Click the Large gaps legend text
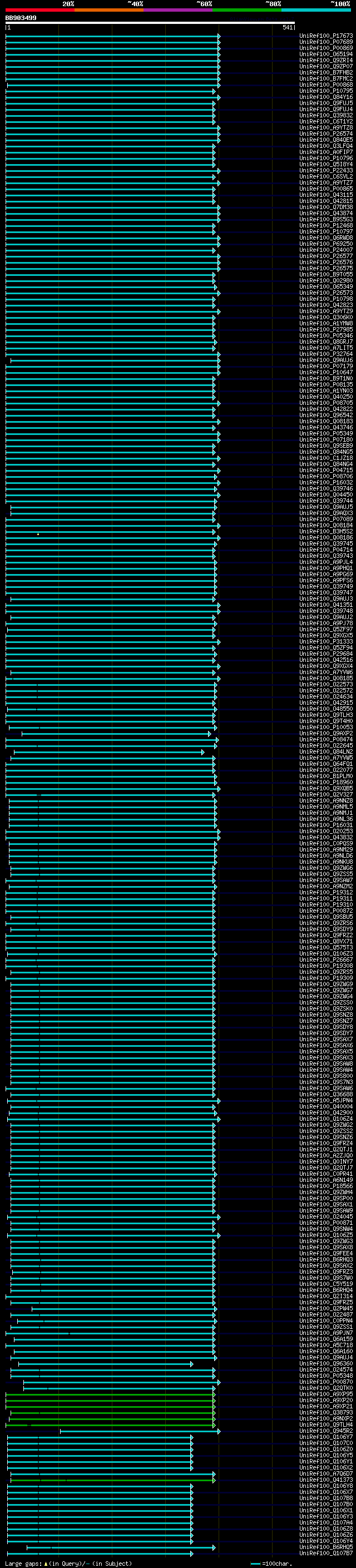Screen dimensions: 356x1568 point(23,1564)
